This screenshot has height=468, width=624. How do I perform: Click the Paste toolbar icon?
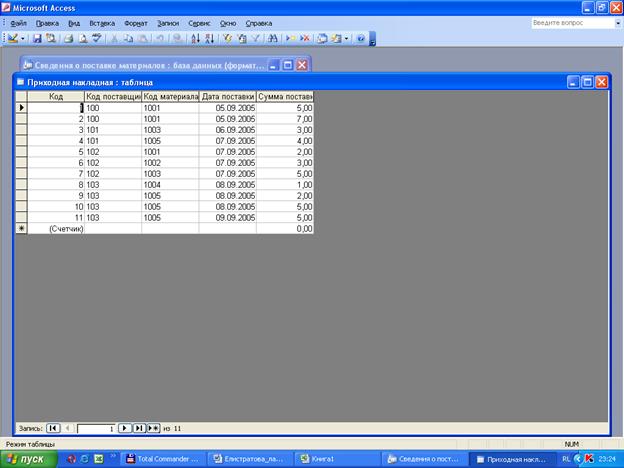pyautogui.click(x=142, y=39)
